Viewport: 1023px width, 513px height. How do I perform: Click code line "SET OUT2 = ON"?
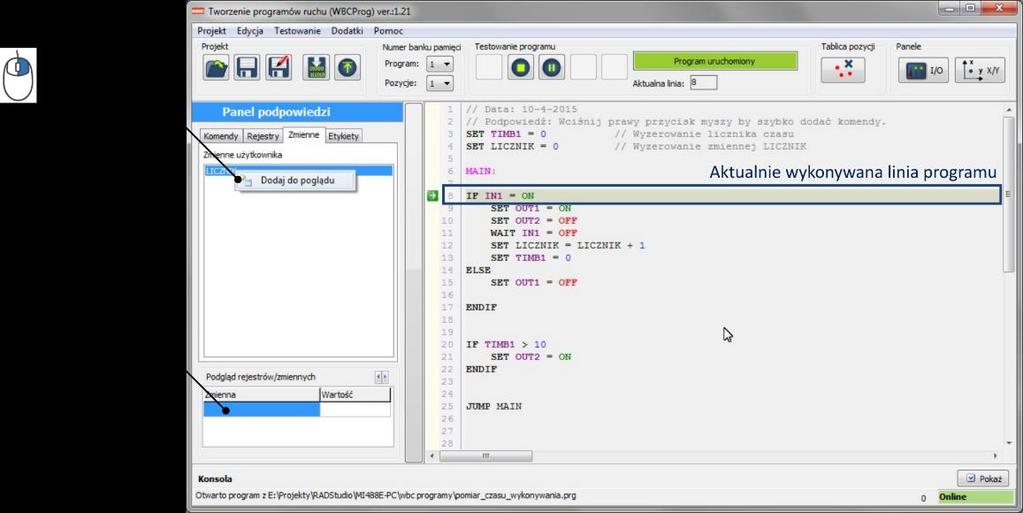pos(530,357)
